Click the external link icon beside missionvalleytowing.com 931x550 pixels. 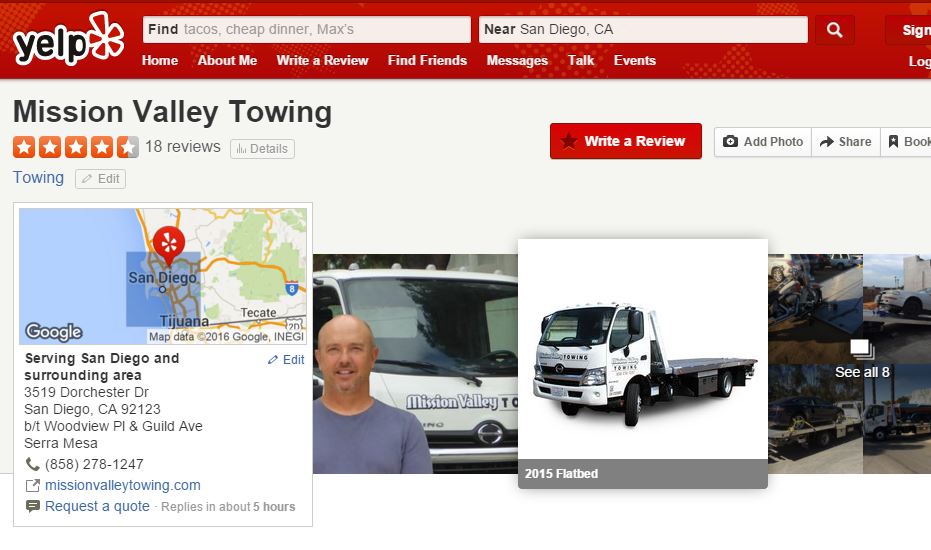tap(32, 485)
